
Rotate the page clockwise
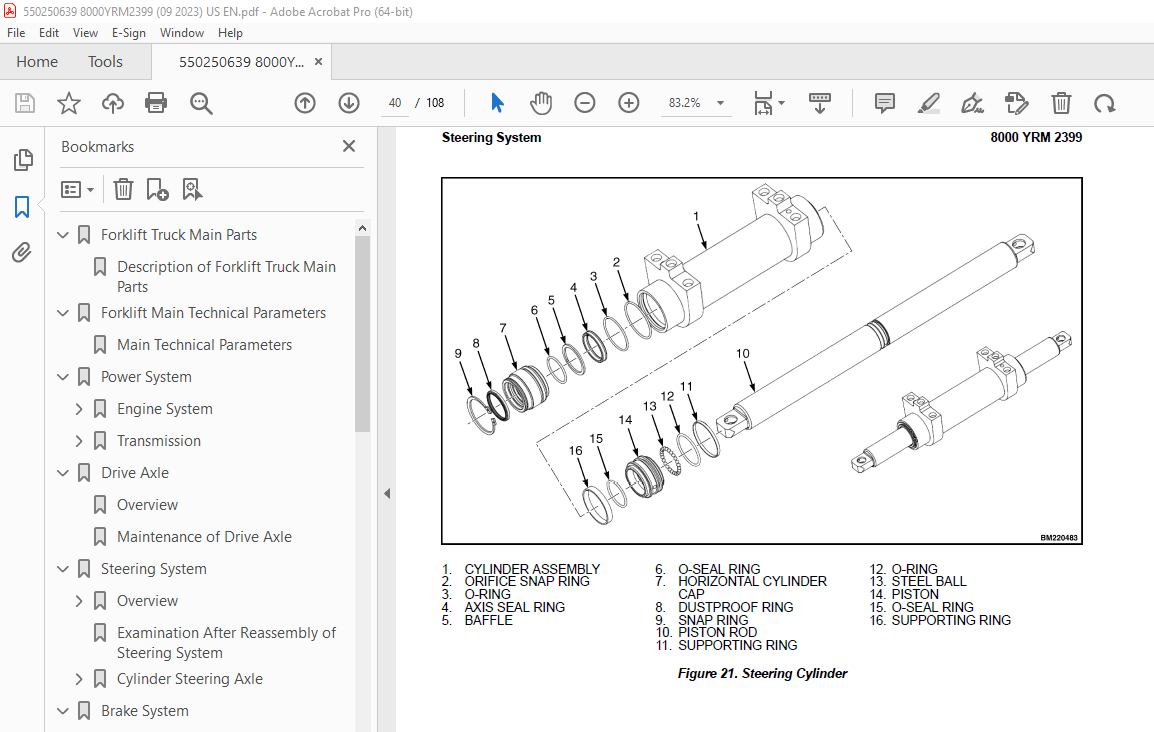[x=1104, y=103]
